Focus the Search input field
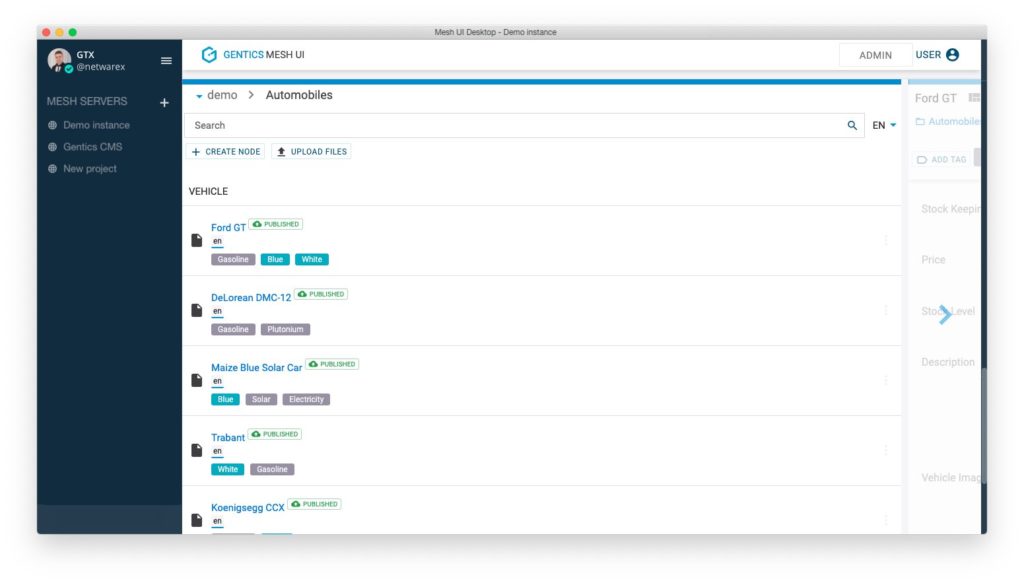Viewport: 1024px width, 583px height. pyautogui.click(x=516, y=125)
